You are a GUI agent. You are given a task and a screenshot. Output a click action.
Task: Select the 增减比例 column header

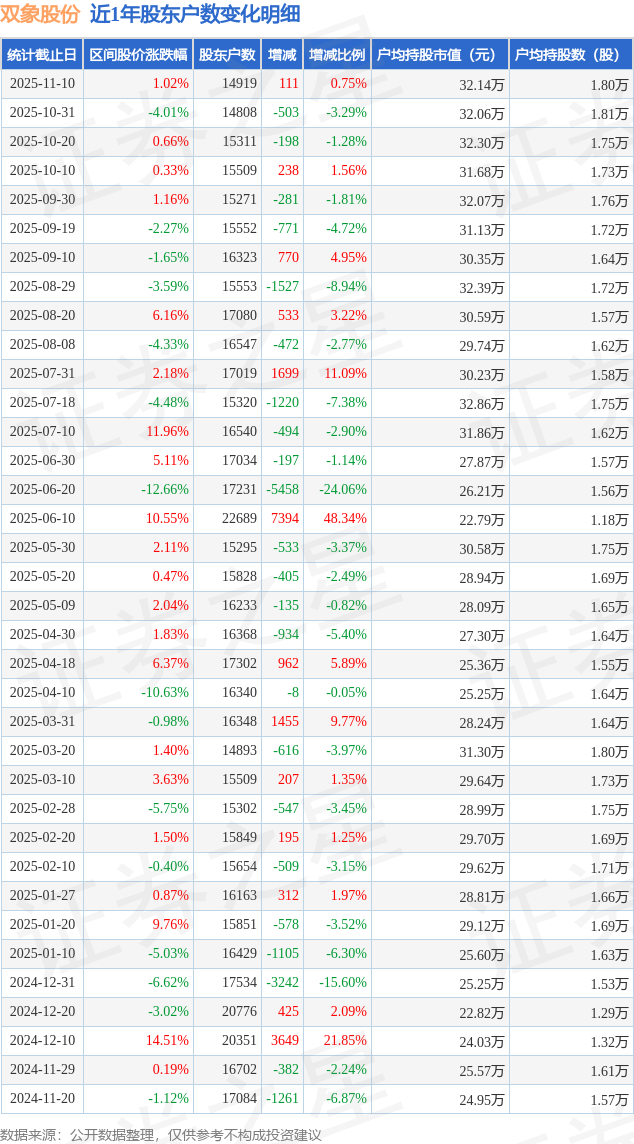(x=337, y=55)
